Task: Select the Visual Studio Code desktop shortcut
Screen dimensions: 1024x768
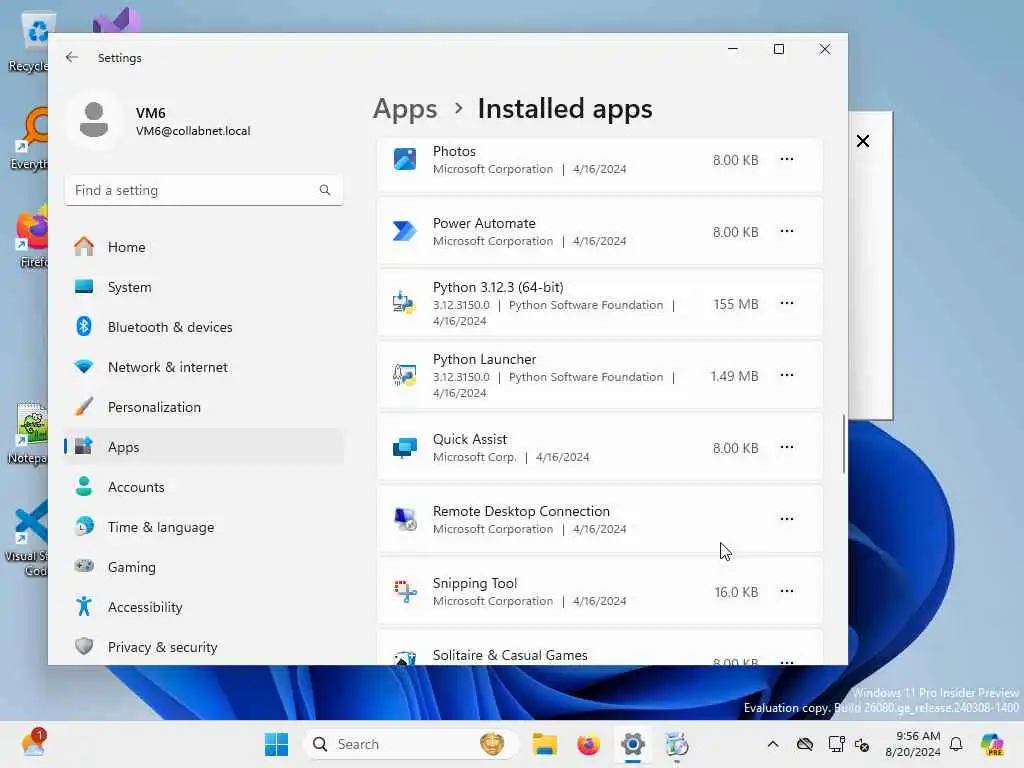Action: [26, 539]
